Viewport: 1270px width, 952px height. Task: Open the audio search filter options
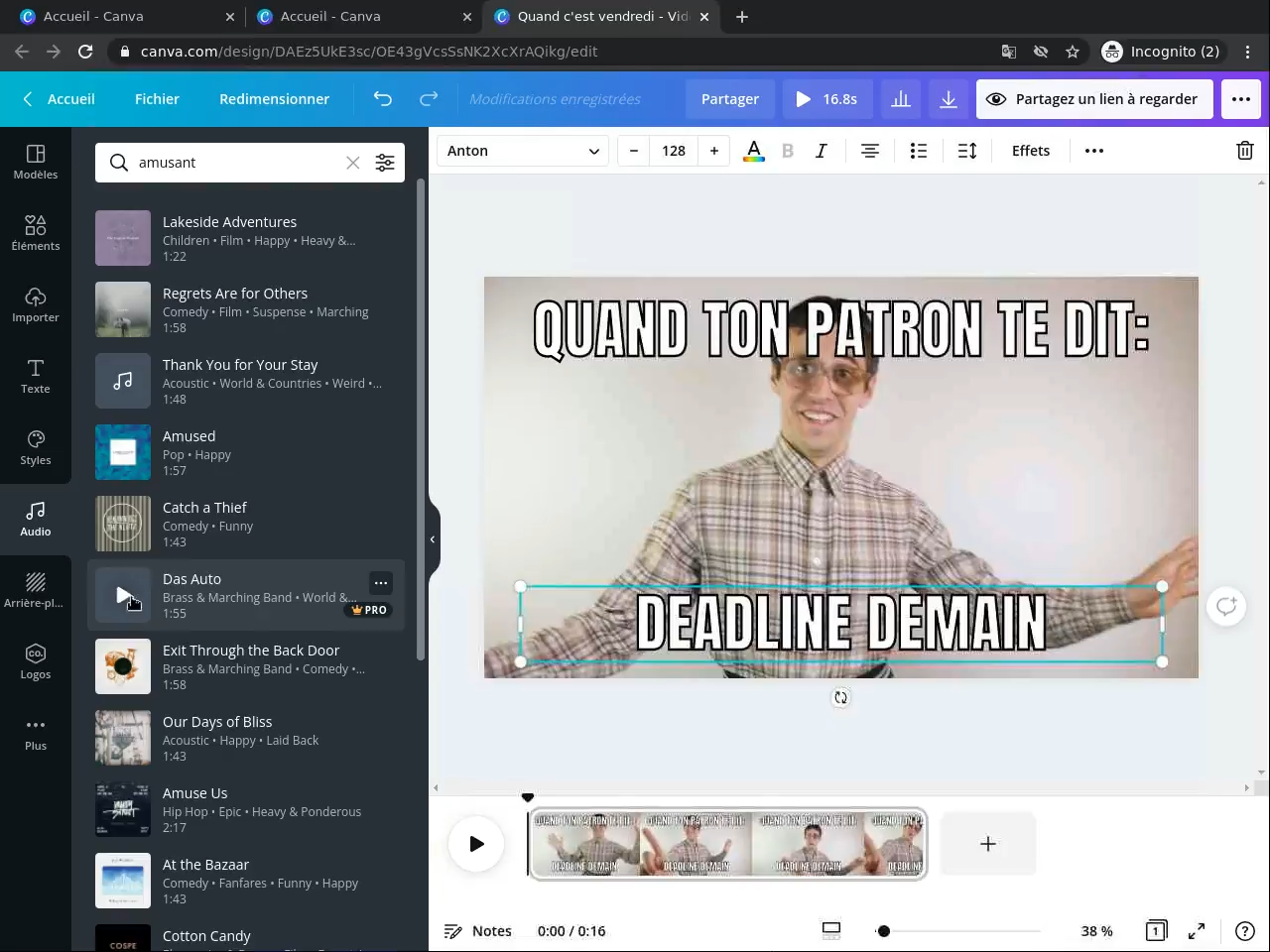coord(385,163)
